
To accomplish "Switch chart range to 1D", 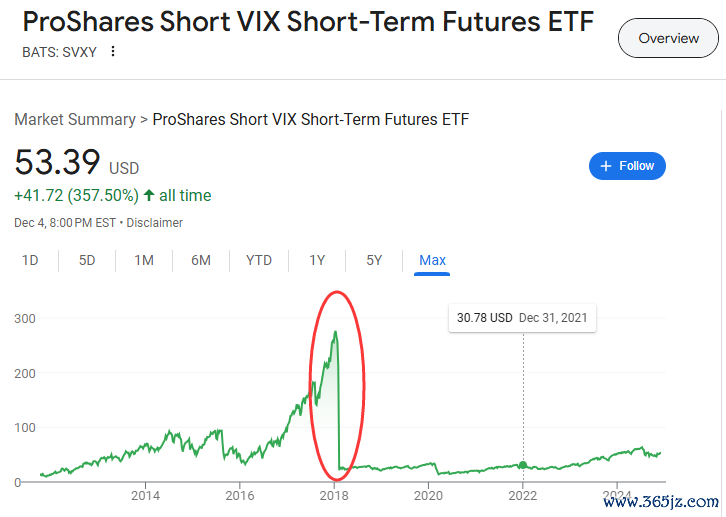I will tap(30, 260).
